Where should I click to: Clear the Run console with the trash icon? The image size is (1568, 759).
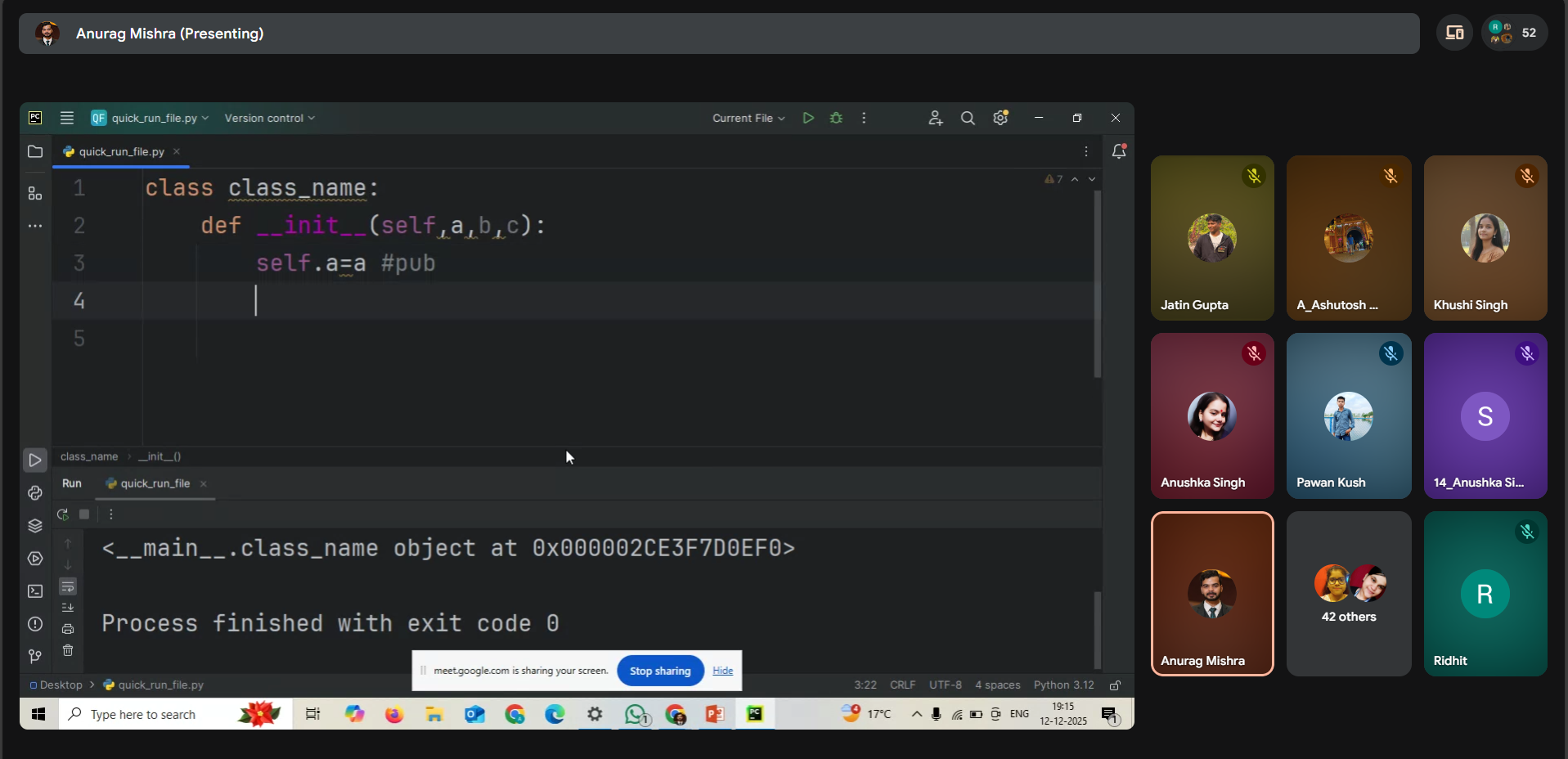[x=68, y=651]
